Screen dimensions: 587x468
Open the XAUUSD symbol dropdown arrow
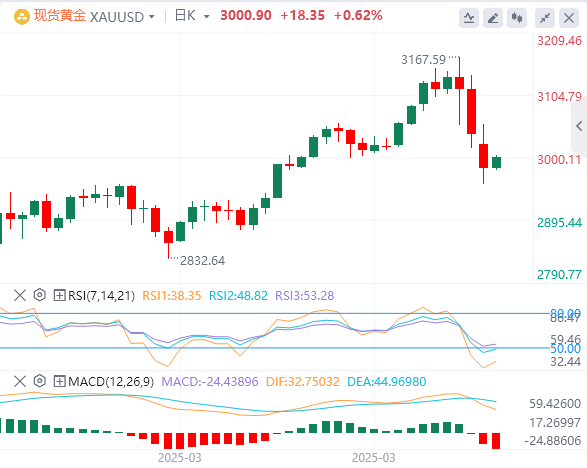pyautogui.click(x=152, y=17)
